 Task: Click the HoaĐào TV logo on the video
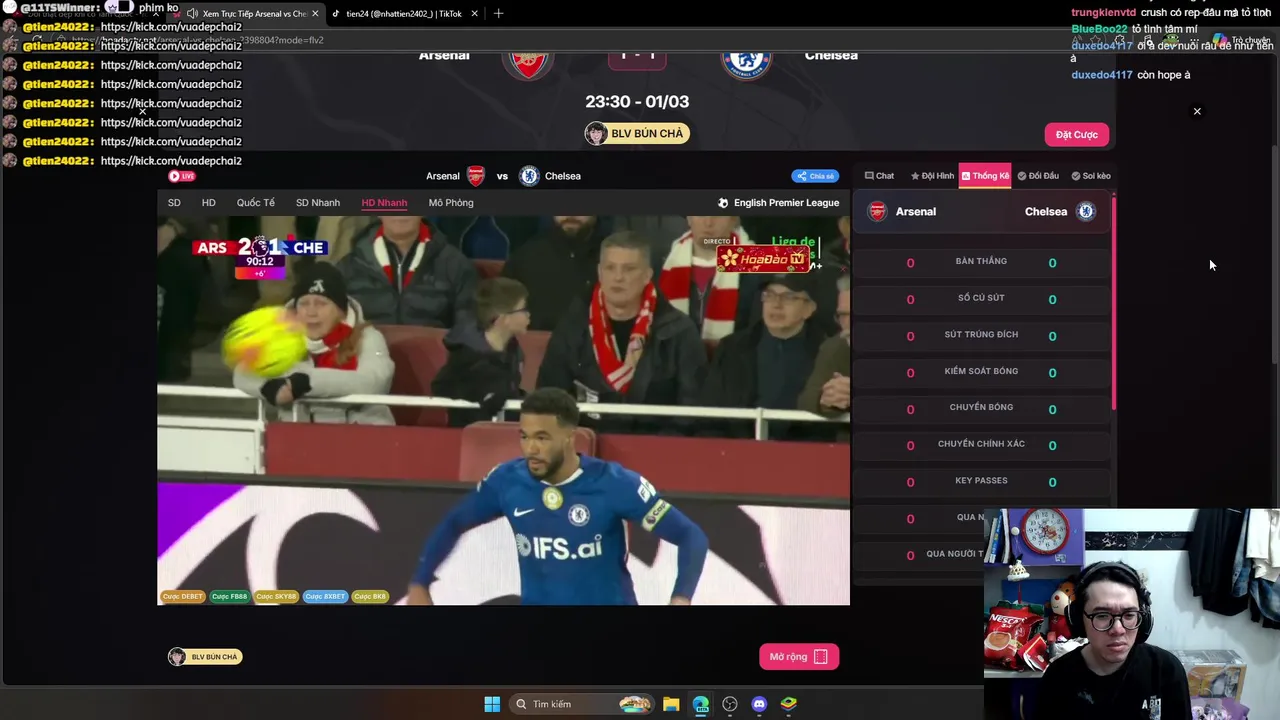(763, 259)
